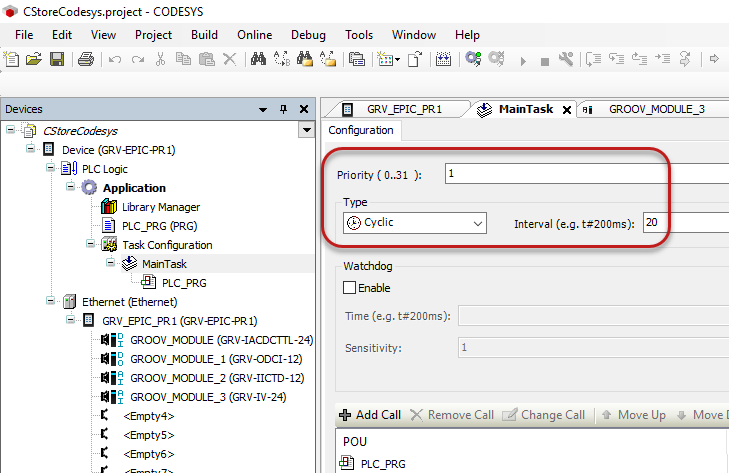Viewport: 729px width, 473px height.
Task: Pin the Devices panel
Action: [283, 109]
